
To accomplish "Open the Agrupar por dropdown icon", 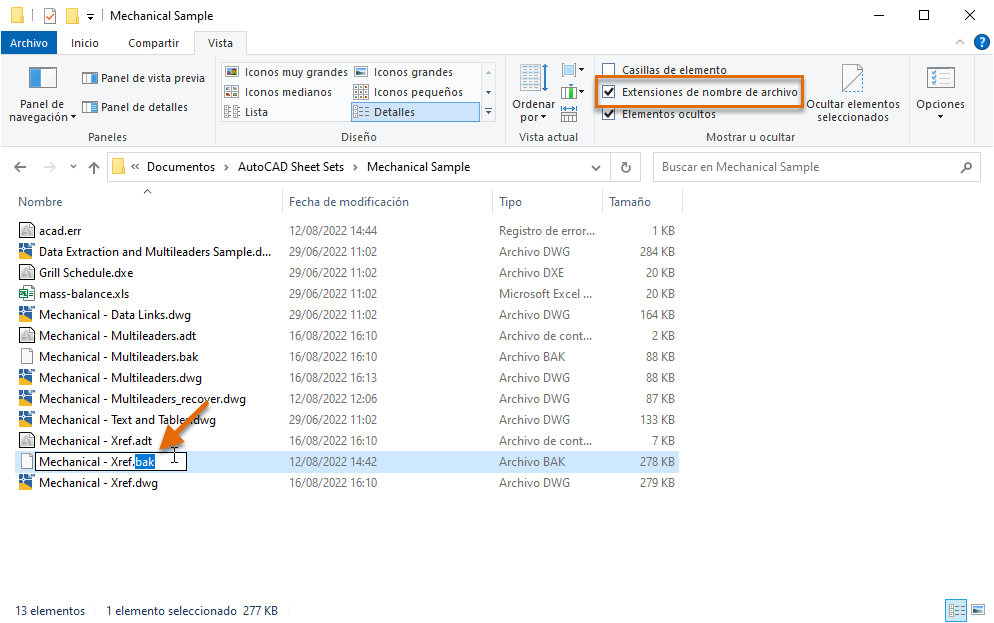I will [572, 70].
